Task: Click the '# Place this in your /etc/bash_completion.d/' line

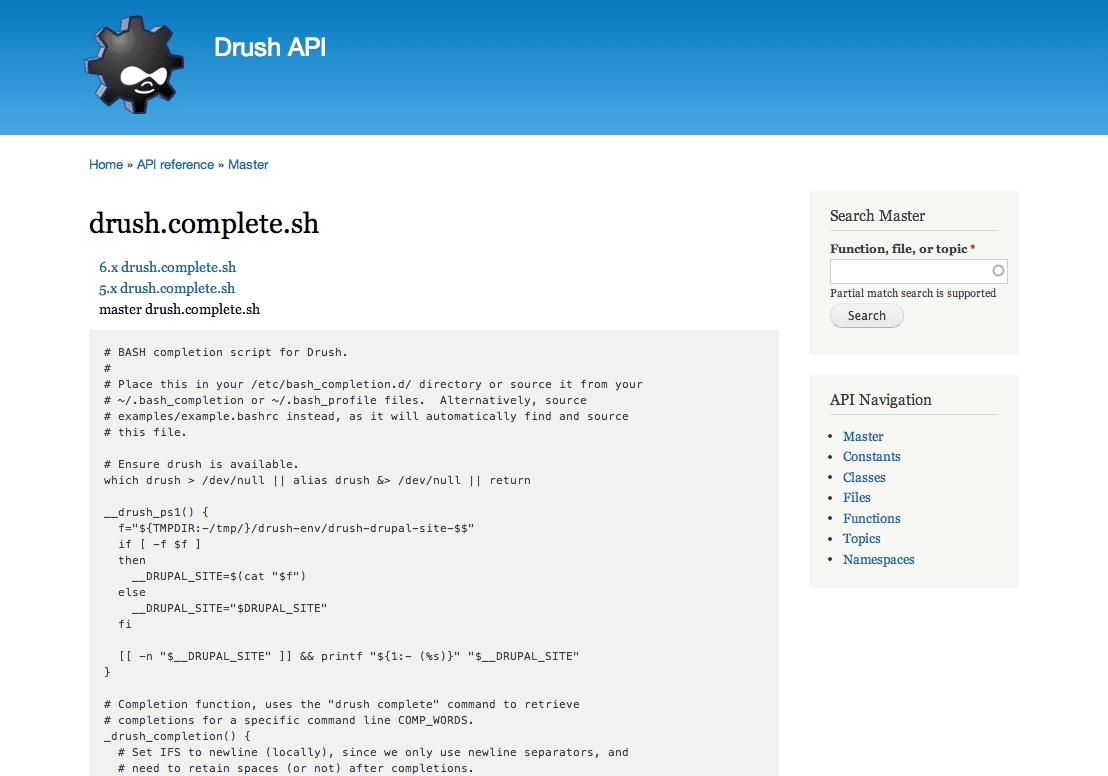Action: point(373,384)
